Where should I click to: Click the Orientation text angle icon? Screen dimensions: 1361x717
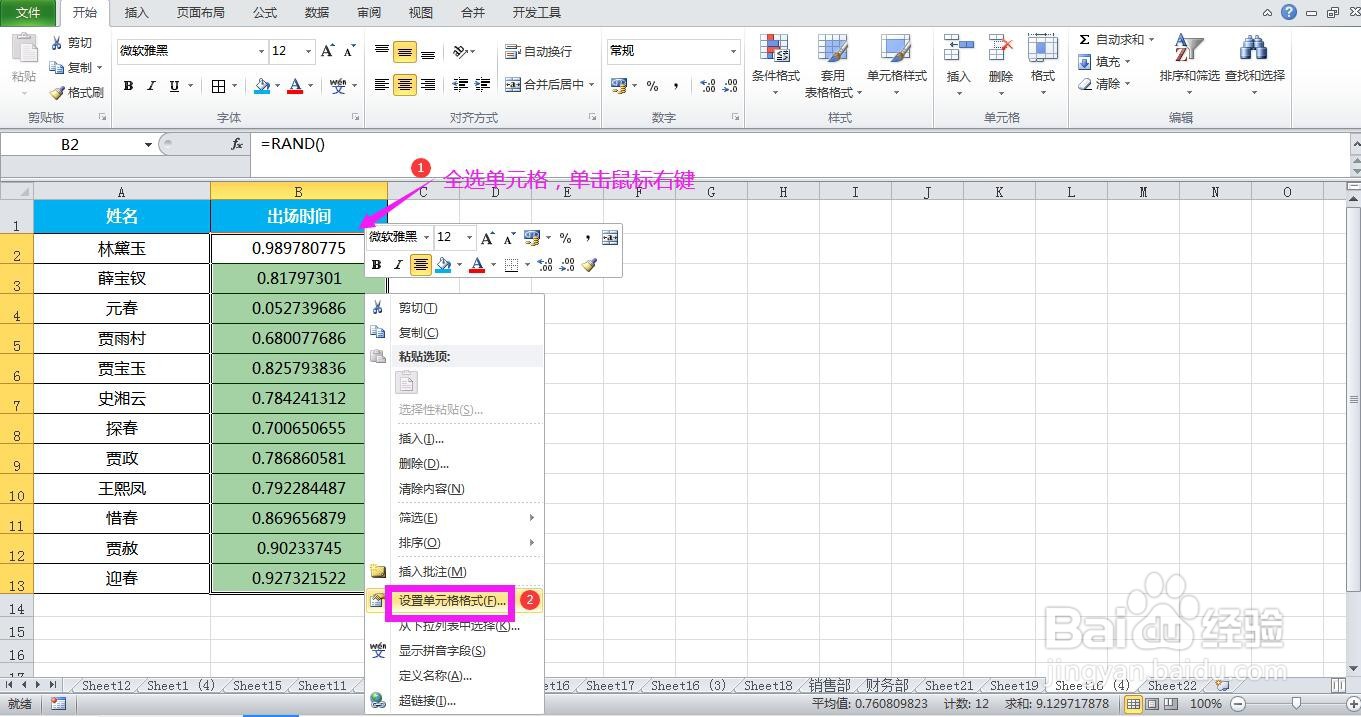(460, 51)
